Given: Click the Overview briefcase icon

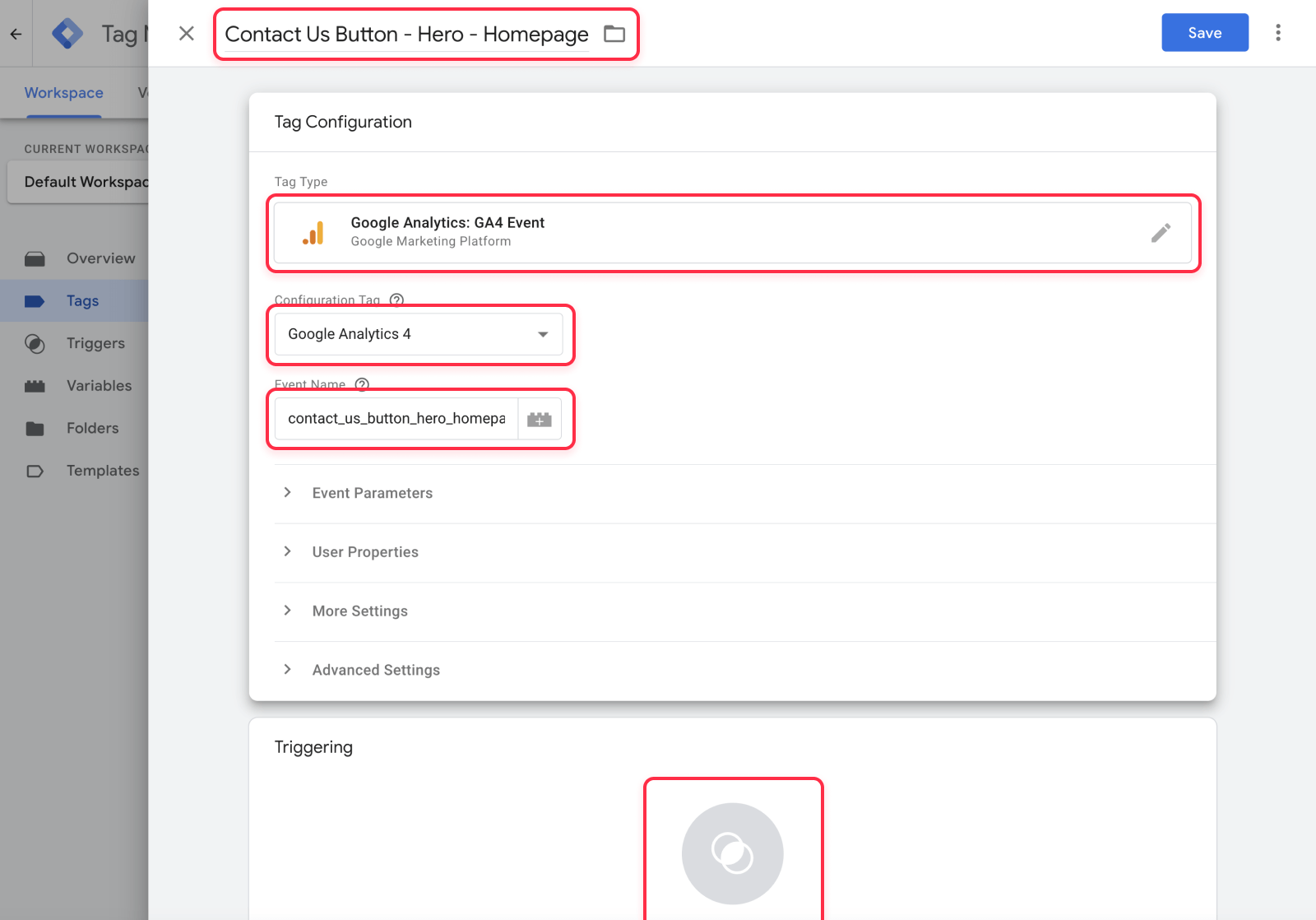Looking at the screenshot, I should click(x=35, y=259).
